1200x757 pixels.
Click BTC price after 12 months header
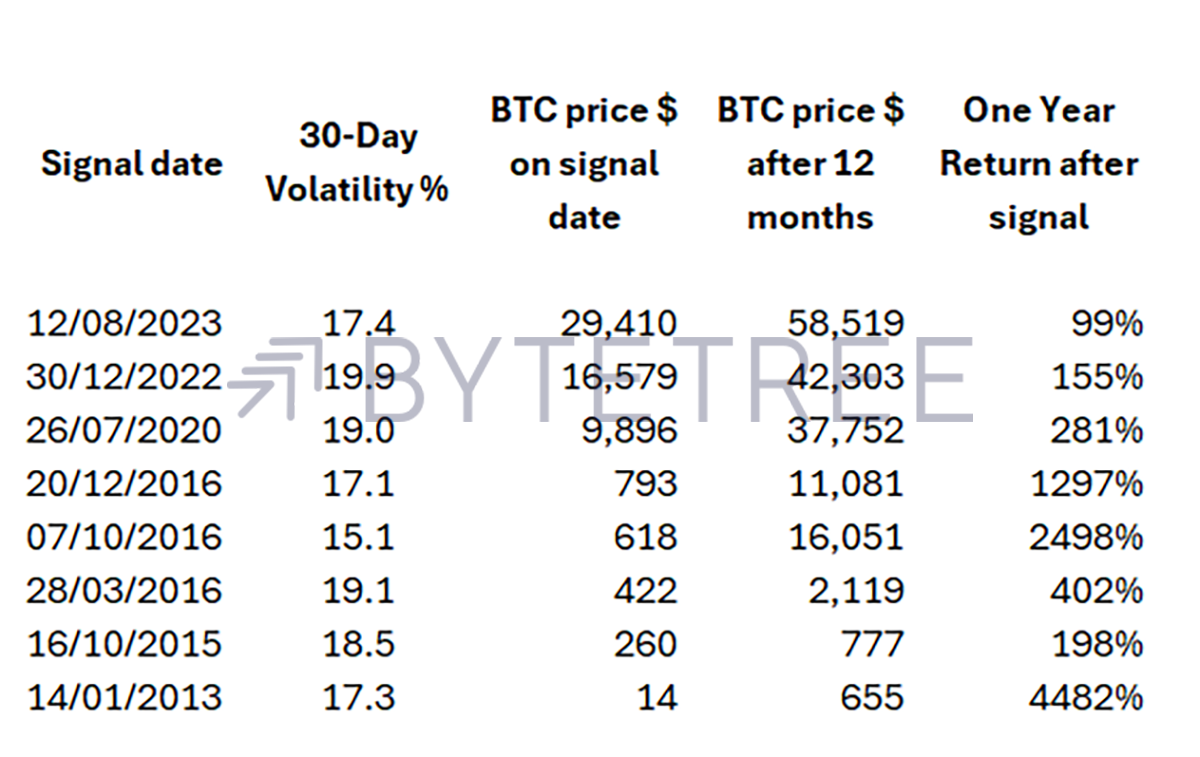(x=810, y=163)
